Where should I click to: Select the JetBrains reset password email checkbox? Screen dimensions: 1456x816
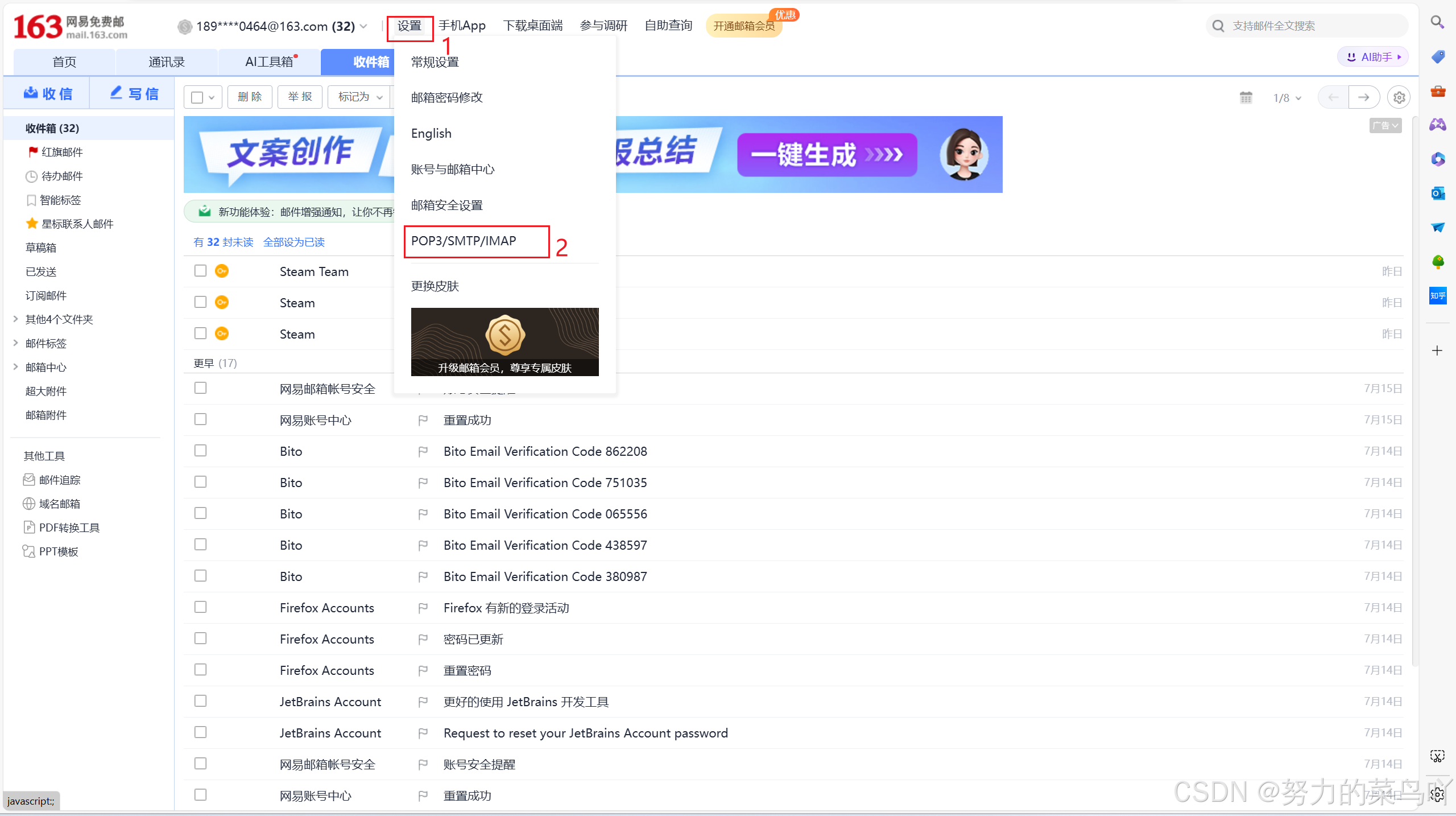pyautogui.click(x=200, y=732)
